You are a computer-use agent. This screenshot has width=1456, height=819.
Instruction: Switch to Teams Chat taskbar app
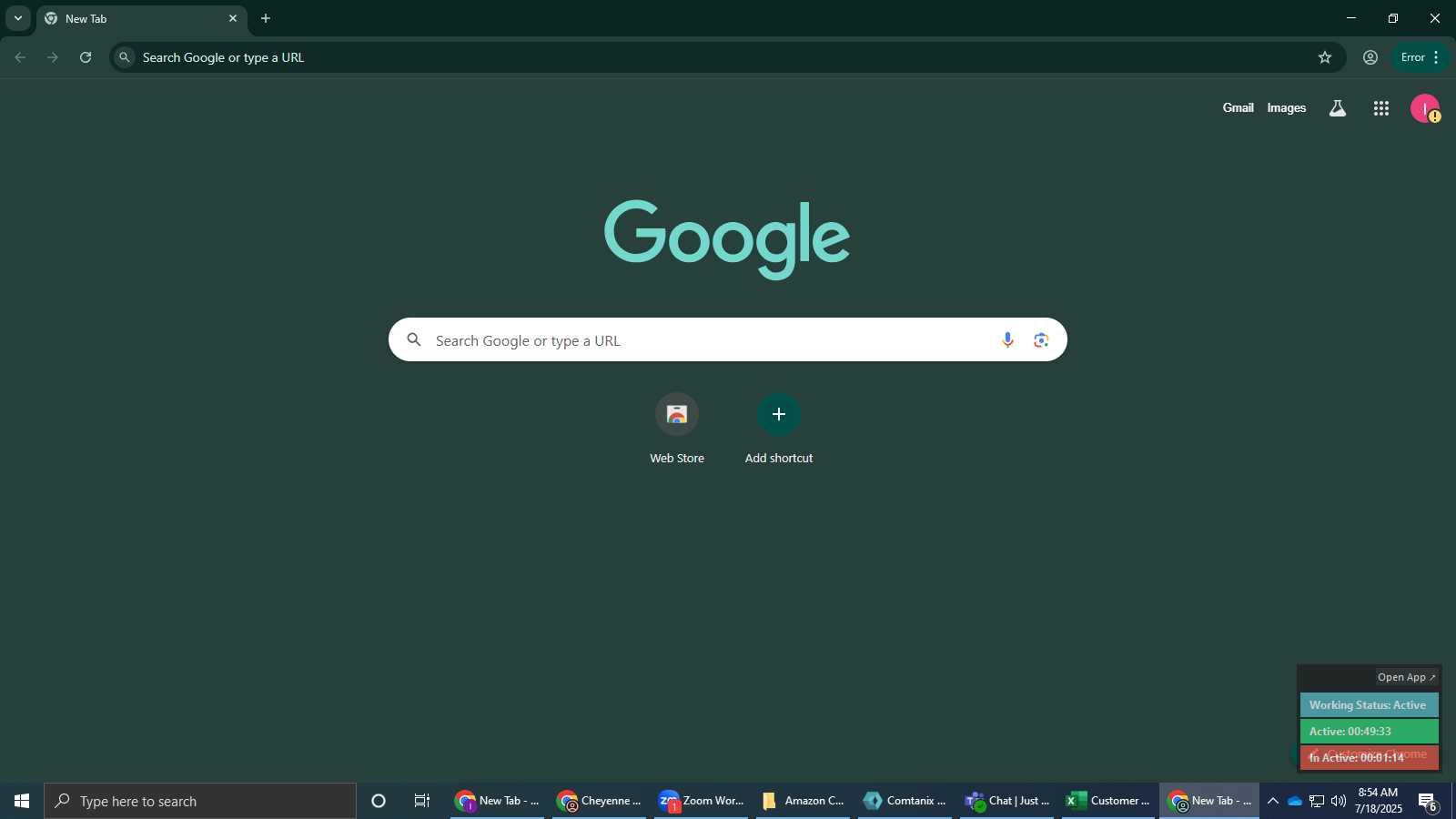click(1006, 801)
